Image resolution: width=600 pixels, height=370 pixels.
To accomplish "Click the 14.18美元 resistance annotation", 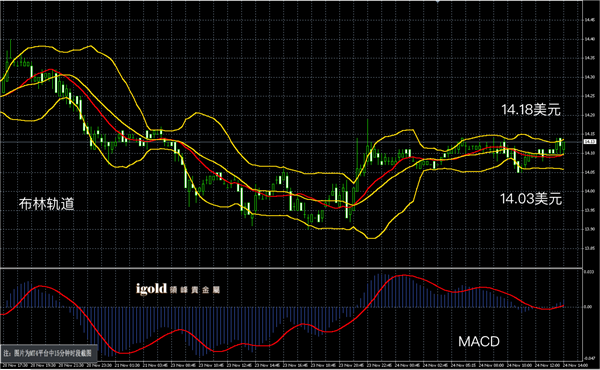I will (531, 110).
